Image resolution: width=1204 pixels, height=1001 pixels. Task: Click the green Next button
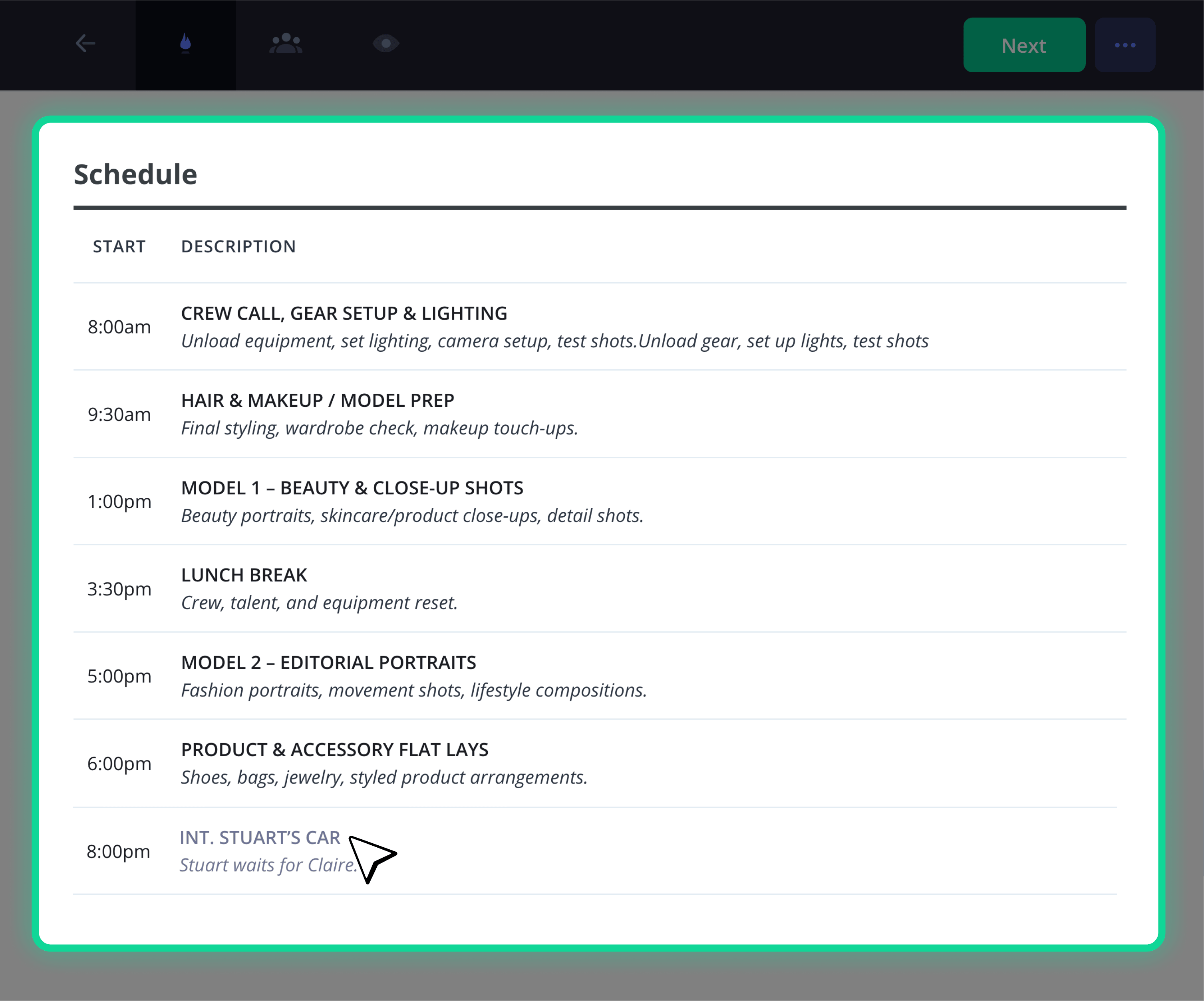1024,45
